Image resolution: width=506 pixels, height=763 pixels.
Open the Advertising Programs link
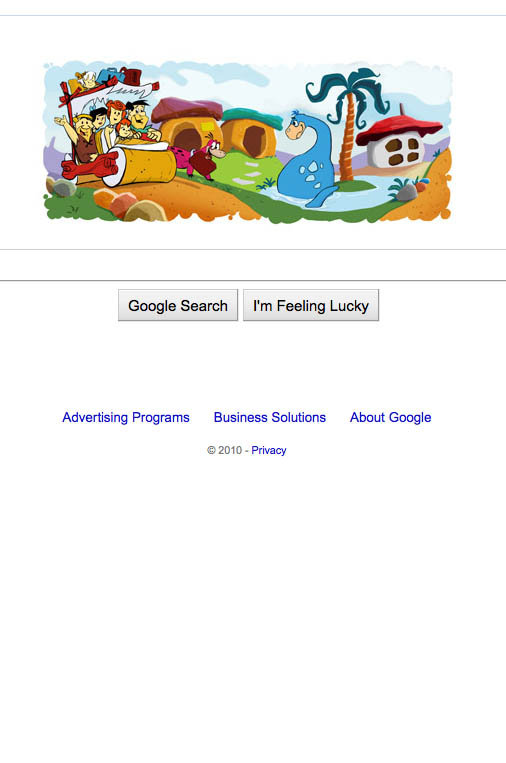tap(126, 418)
